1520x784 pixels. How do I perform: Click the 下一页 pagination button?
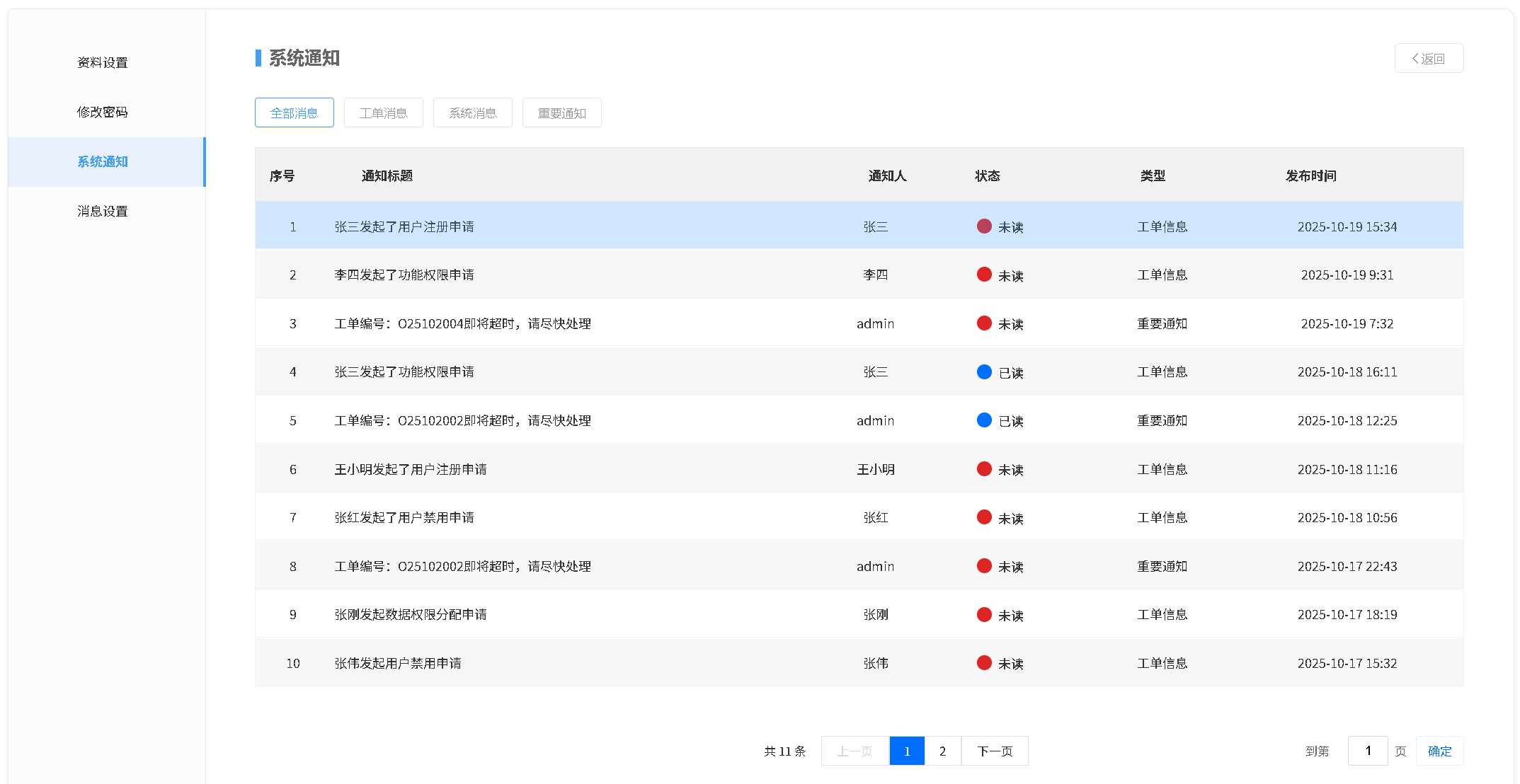coord(995,751)
